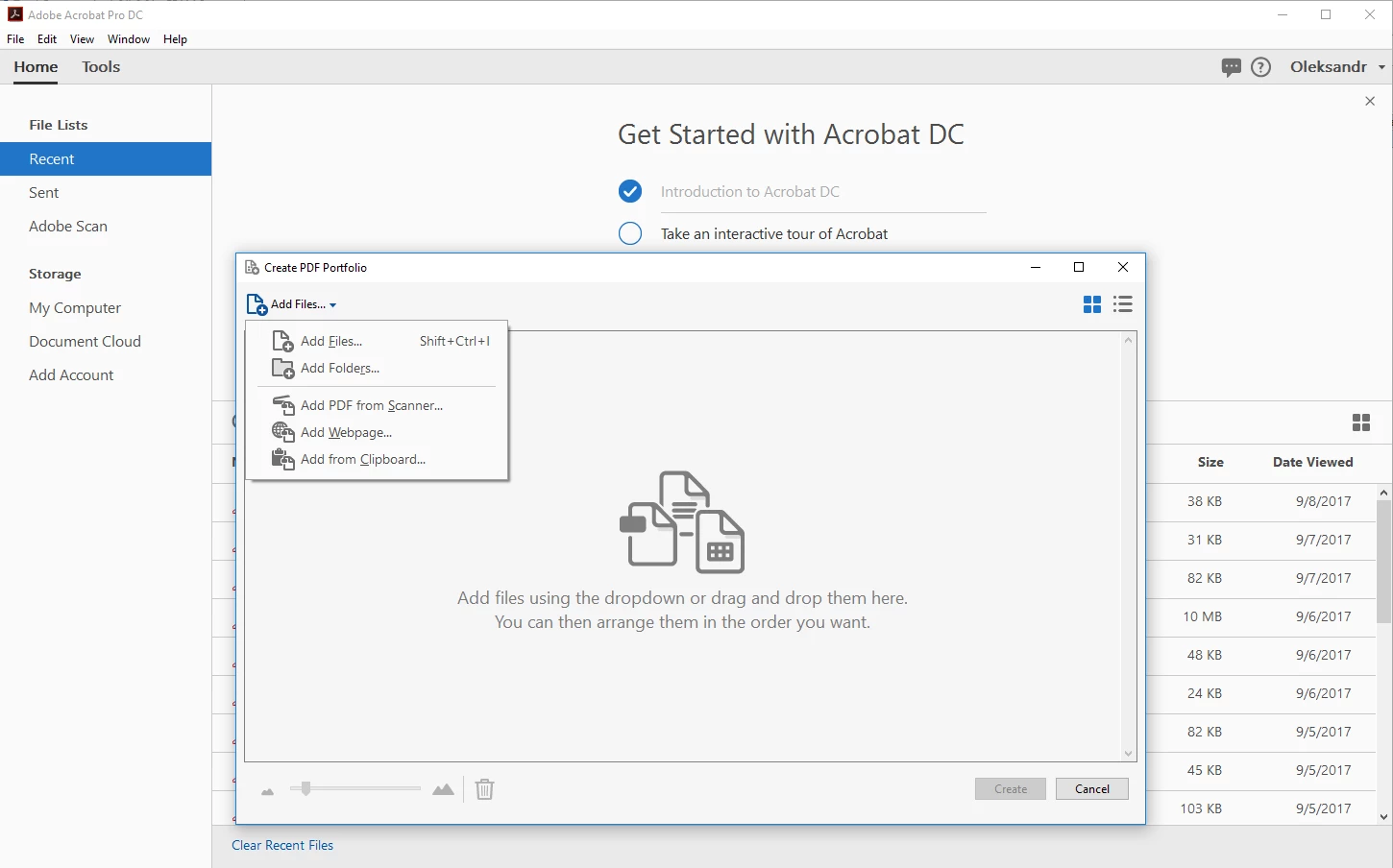Click the File Lists heading
Viewport: 1393px width, 868px height.
[58, 125]
